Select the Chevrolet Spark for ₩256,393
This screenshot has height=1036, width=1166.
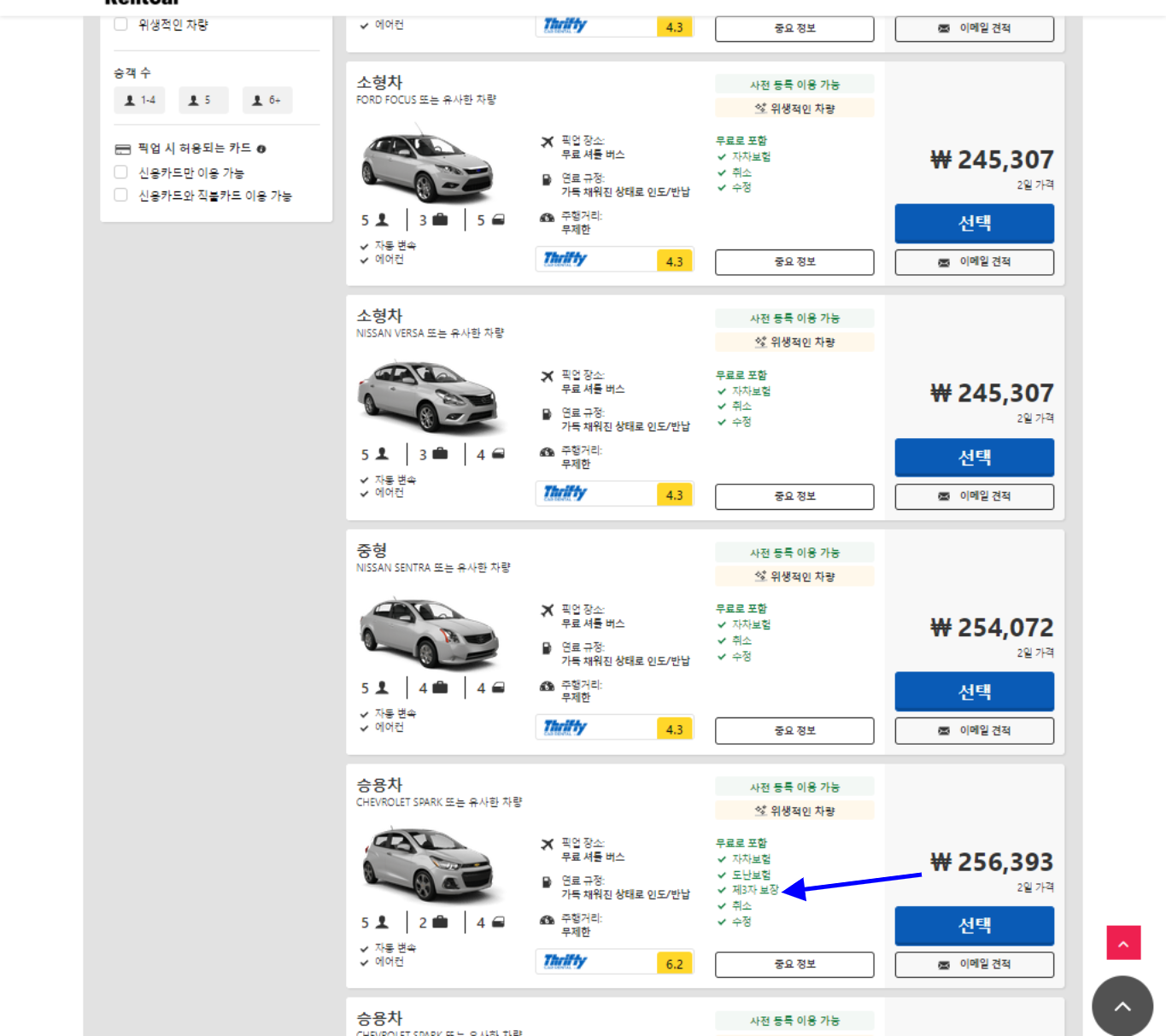[974, 926]
